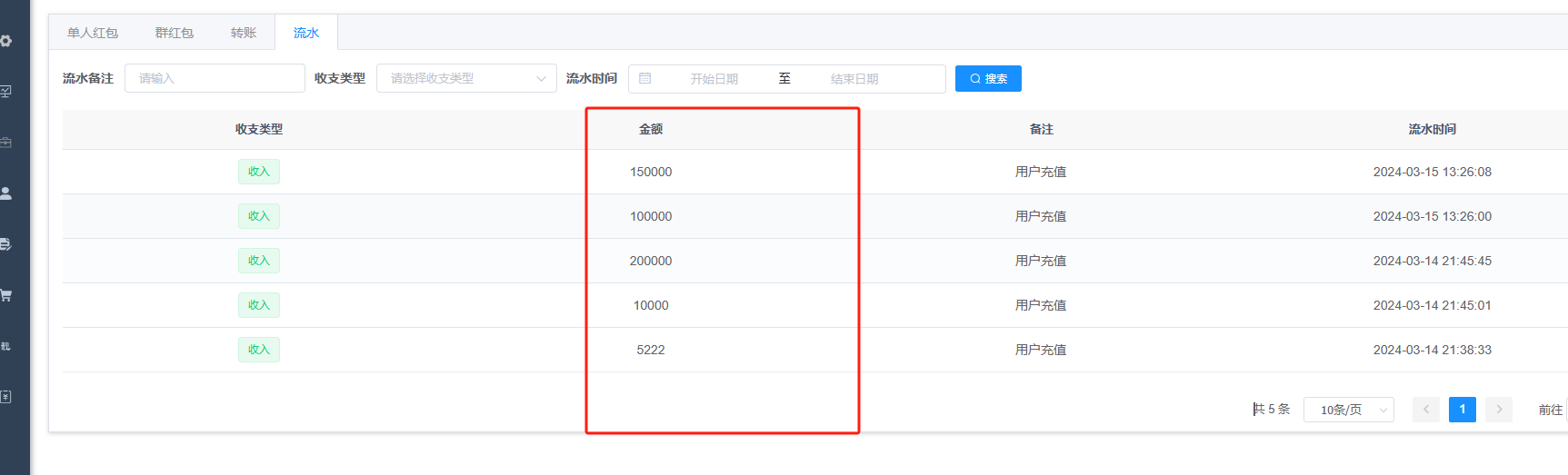Viewport: 1568px width, 475px height.
Task: Open the shopping cart sidebar icon
Action: click(x=6, y=295)
